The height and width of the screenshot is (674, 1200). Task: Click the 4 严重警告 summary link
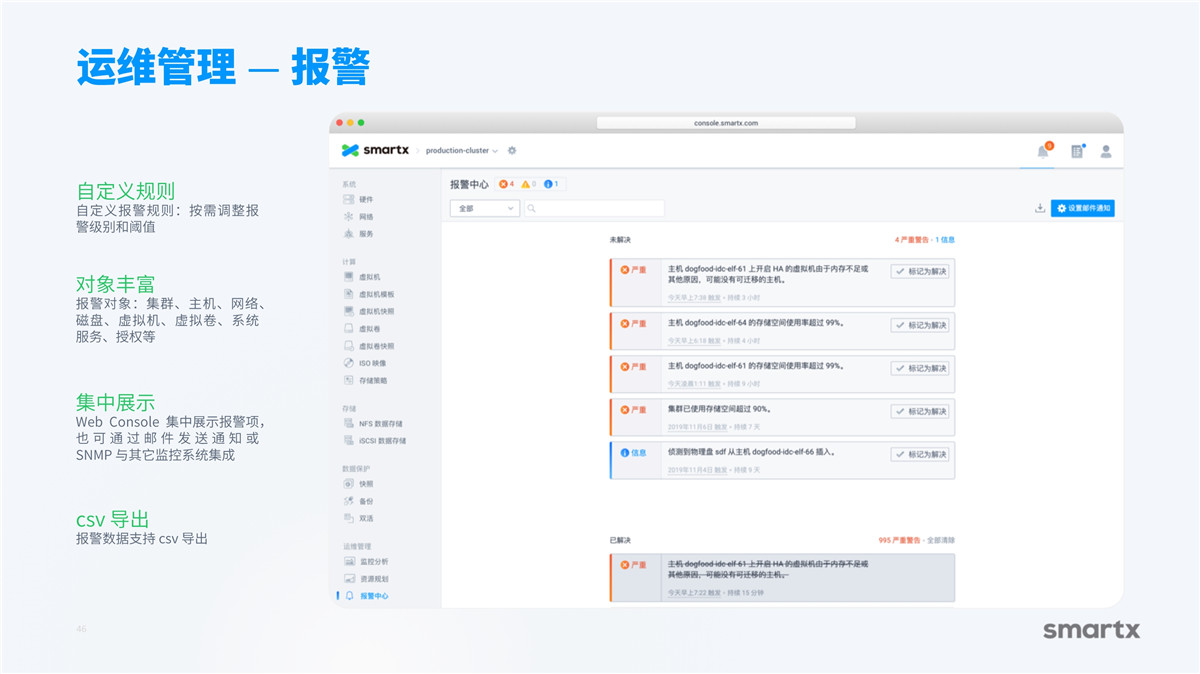pyautogui.click(x=912, y=240)
